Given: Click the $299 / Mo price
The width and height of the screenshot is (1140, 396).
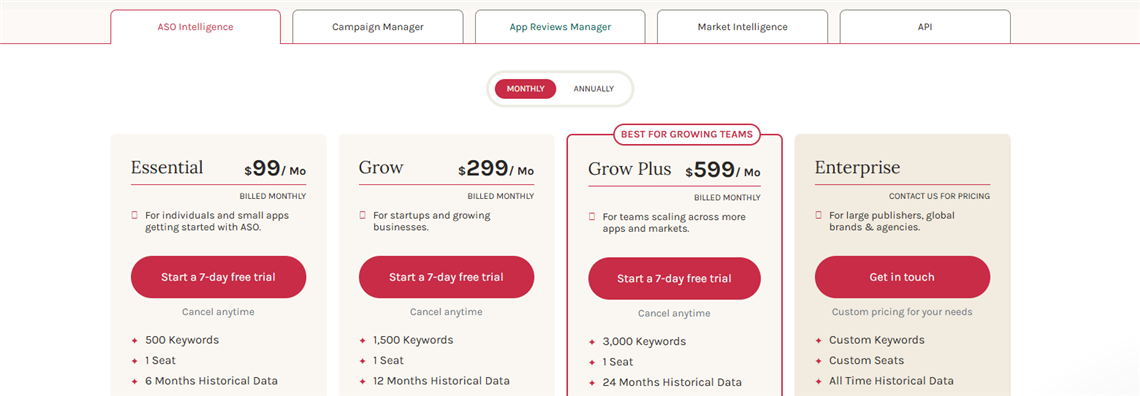Looking at the screenshot, I should [x=496, y=169].
